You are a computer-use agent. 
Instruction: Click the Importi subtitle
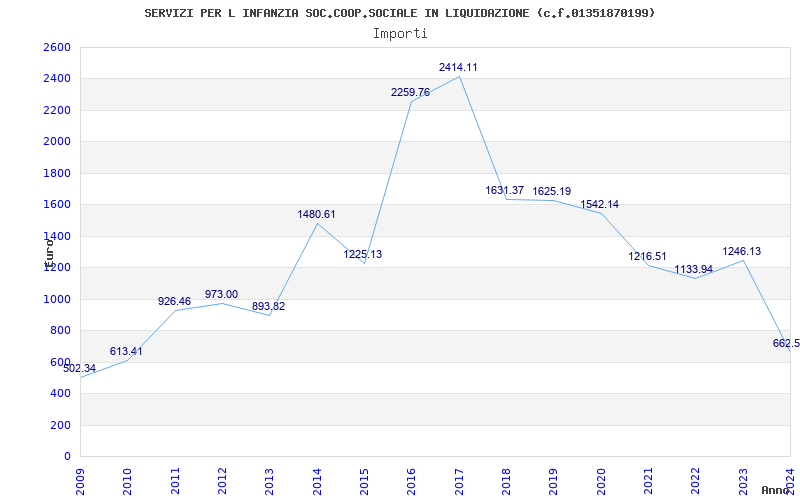pyautogui.click(x=400, y=34)
